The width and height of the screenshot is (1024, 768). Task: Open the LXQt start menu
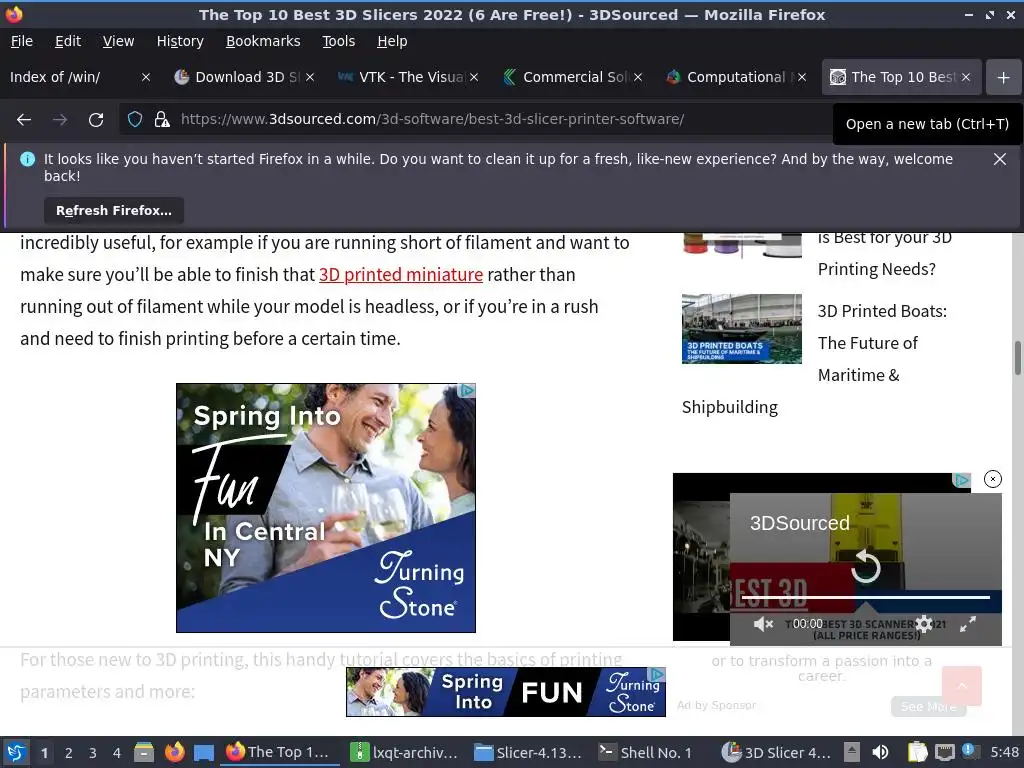[16, 753]
